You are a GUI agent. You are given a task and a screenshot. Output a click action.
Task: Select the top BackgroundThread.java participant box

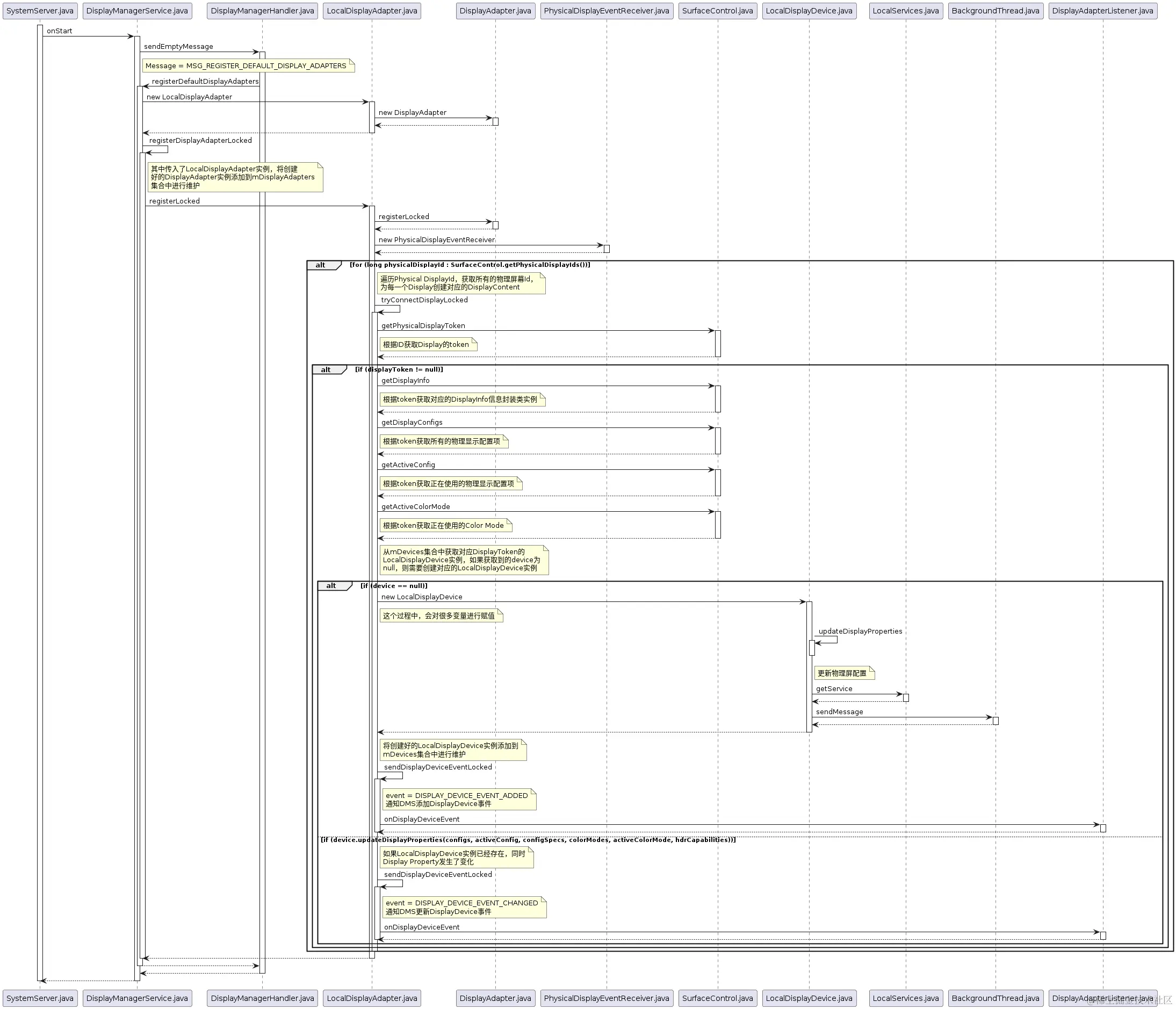[x=995, y=11]
